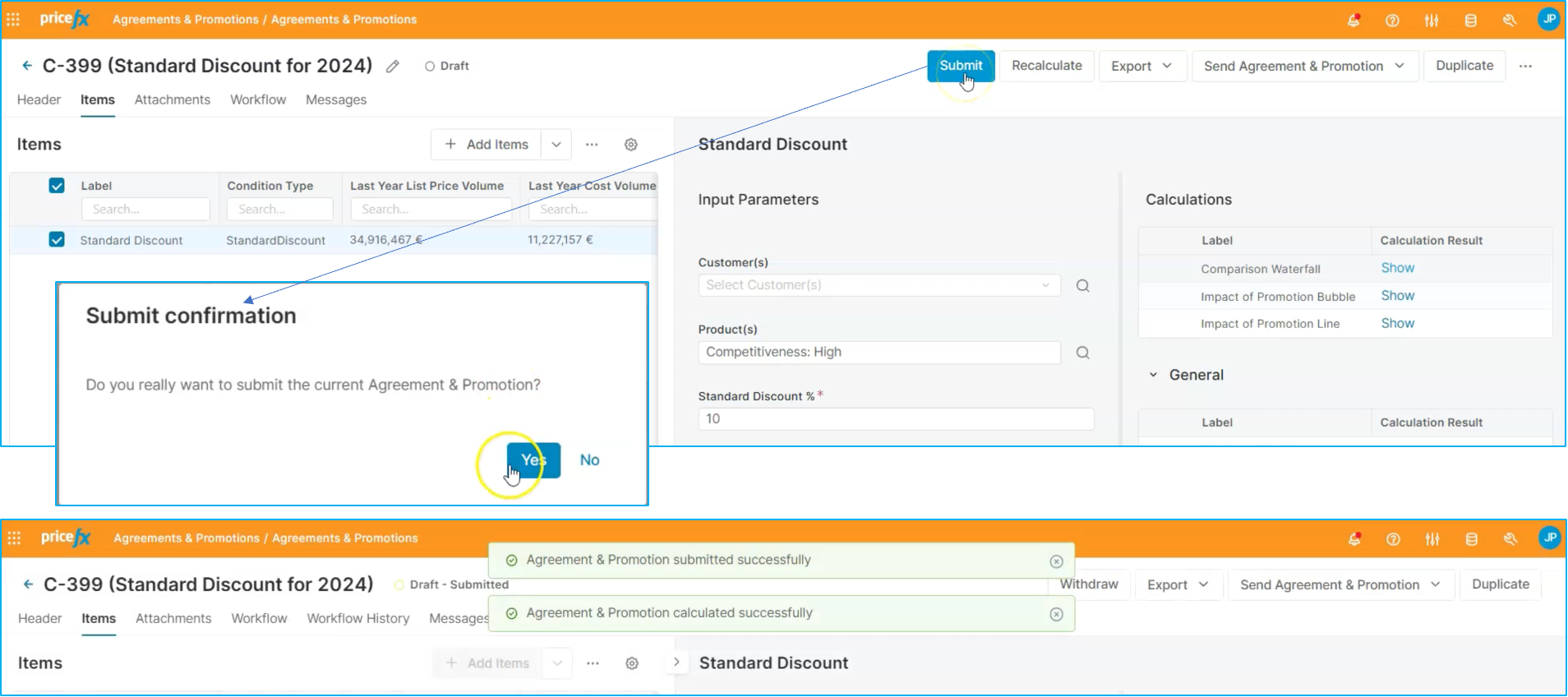Open the Select Customer(s) dropdown
This screenshot has height=697, width=1568.
pos(879,285)
